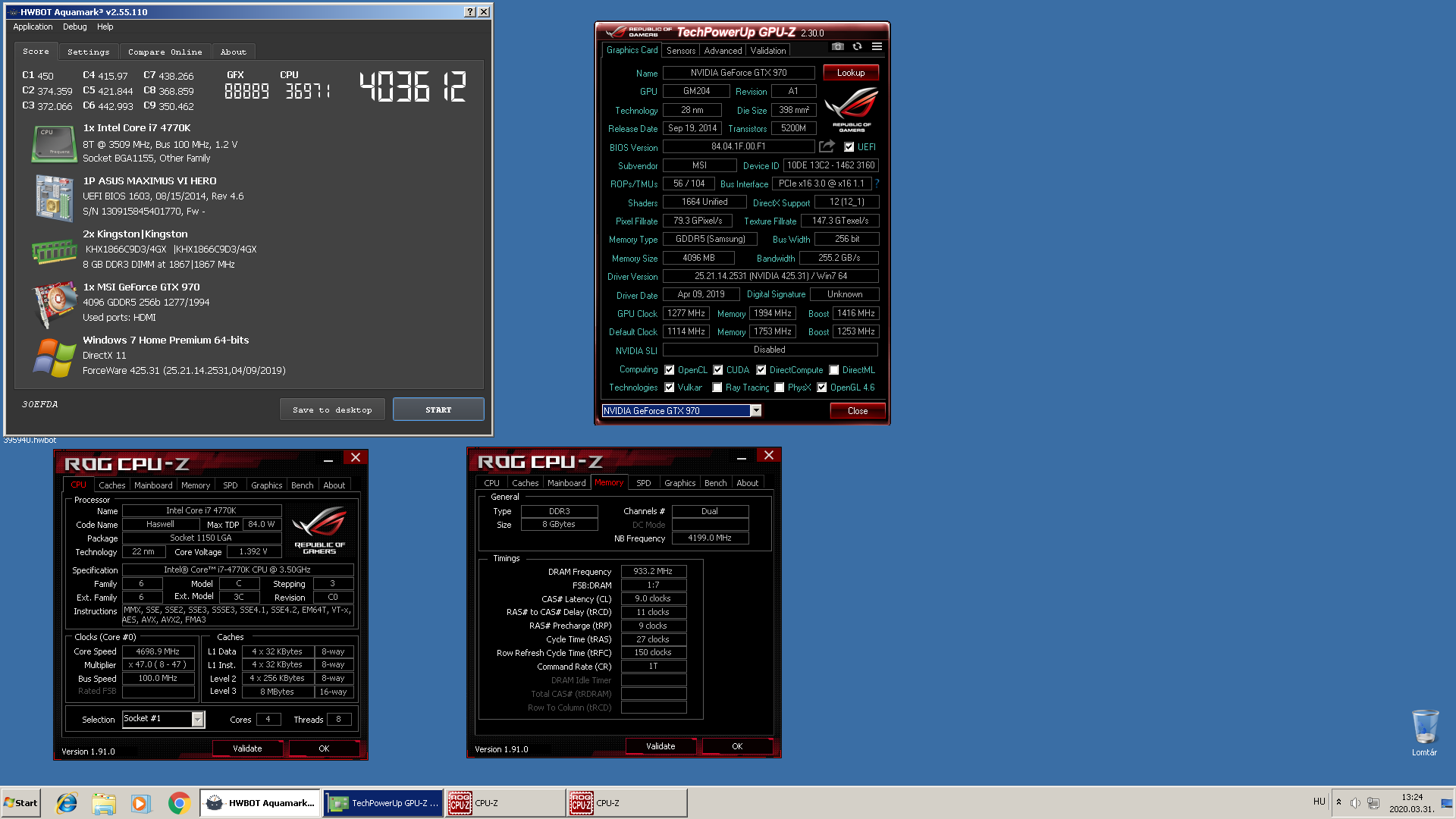Screen dimensions: 1456x819
Task: Toggle DirectML checkbox
Action: point(834,370)
